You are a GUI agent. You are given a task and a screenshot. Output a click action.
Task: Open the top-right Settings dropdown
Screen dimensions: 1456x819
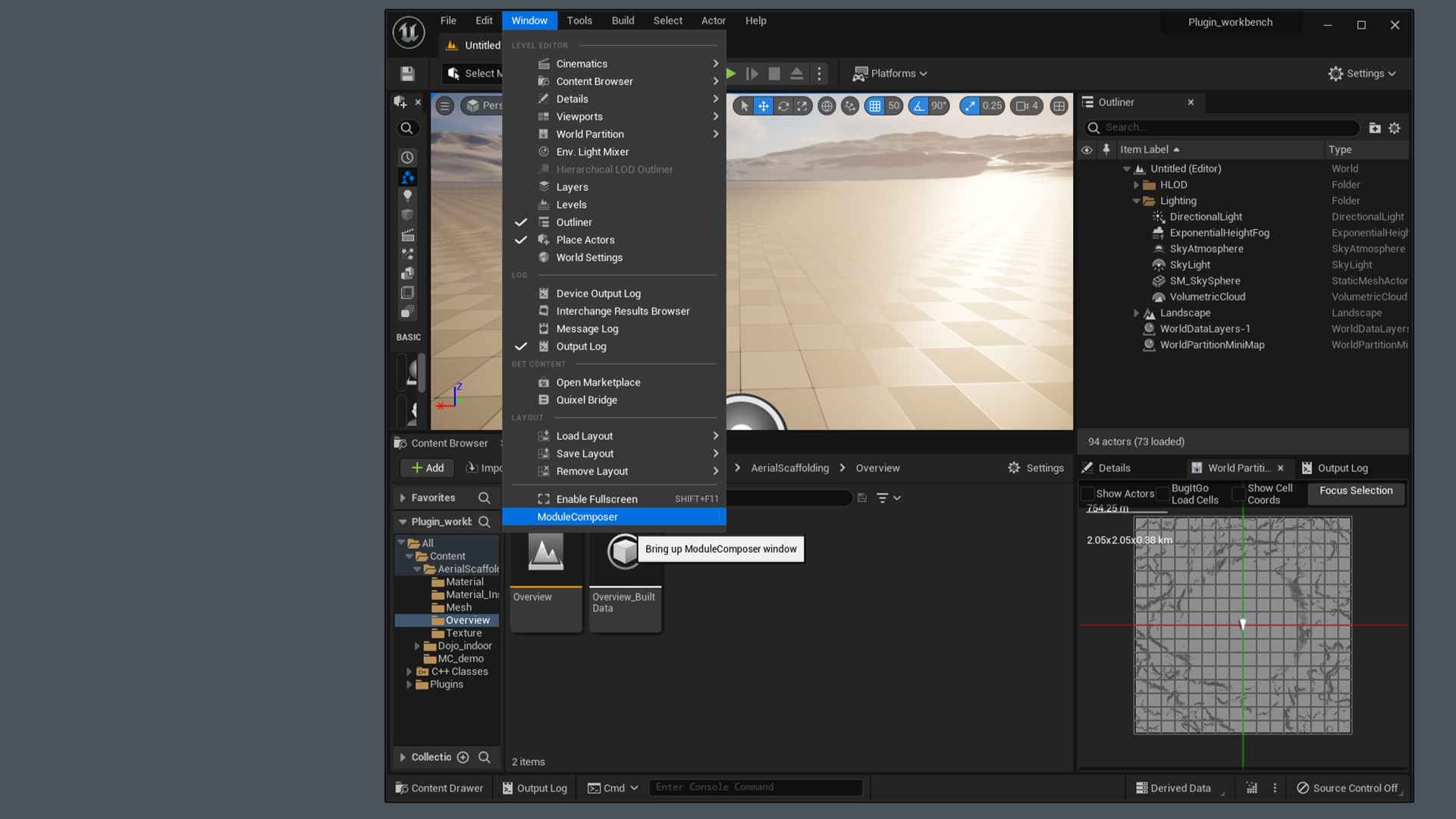pos(1362,74)
